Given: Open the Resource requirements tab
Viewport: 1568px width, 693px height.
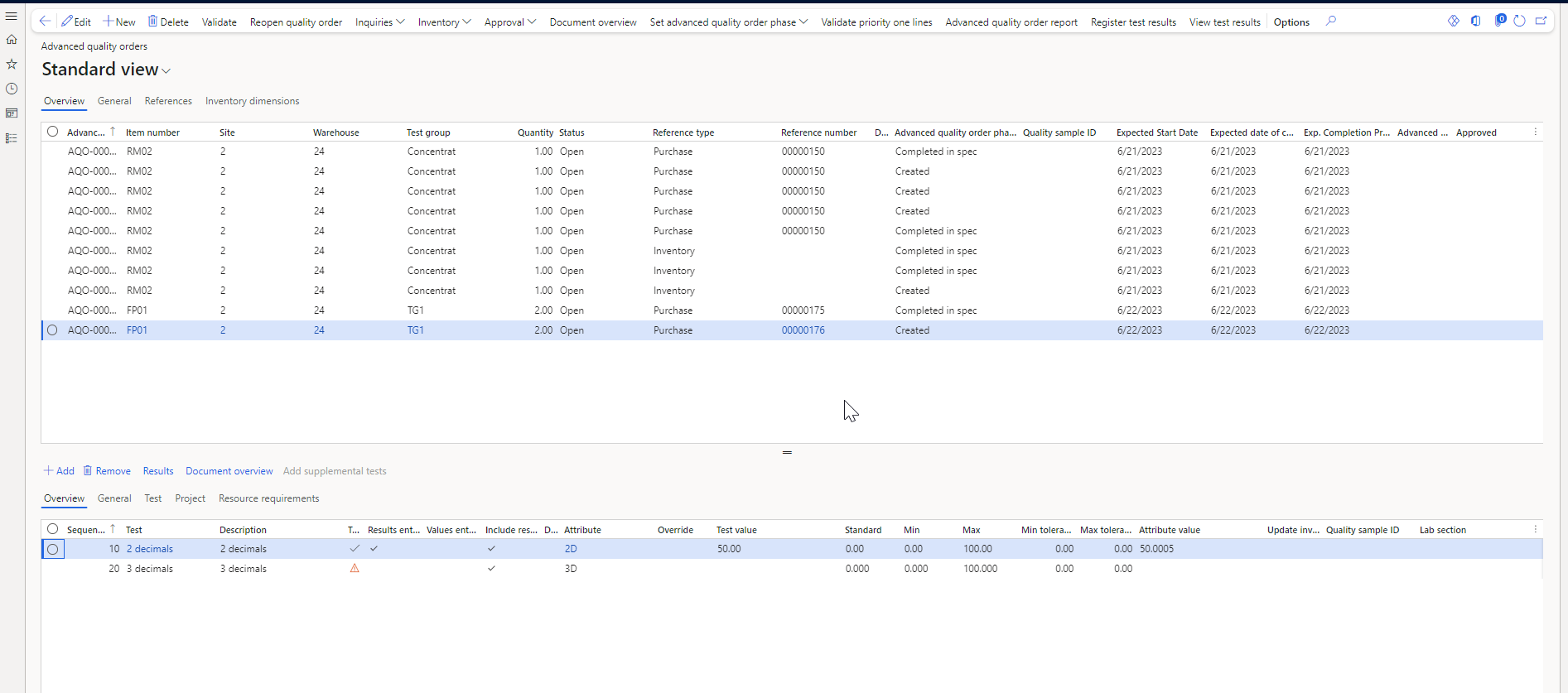Looking at the screenshot, I should tap(268, 498).
